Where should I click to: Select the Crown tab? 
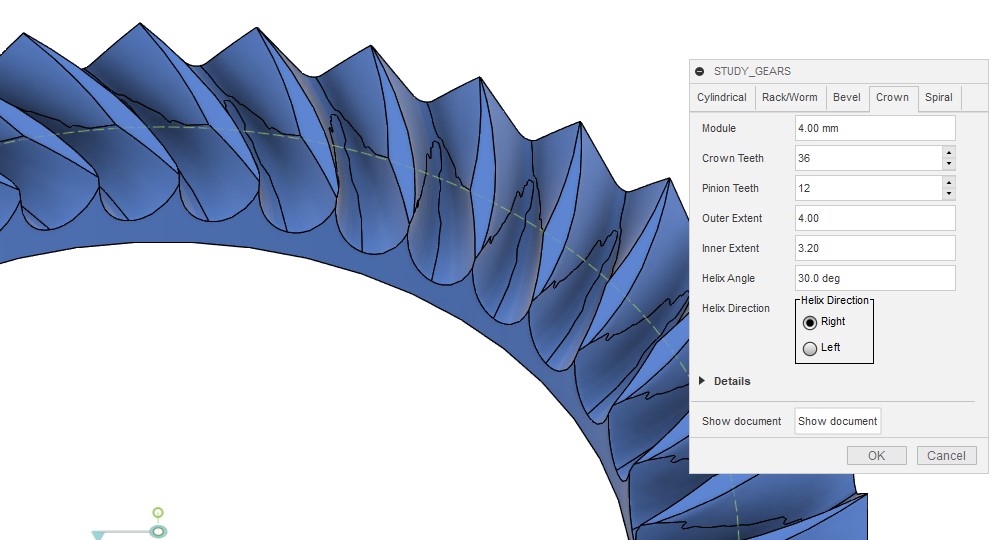(892, 98)
